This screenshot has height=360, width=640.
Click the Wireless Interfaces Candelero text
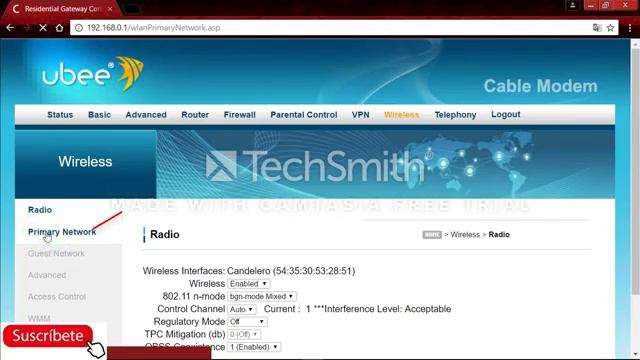[249, 271]
